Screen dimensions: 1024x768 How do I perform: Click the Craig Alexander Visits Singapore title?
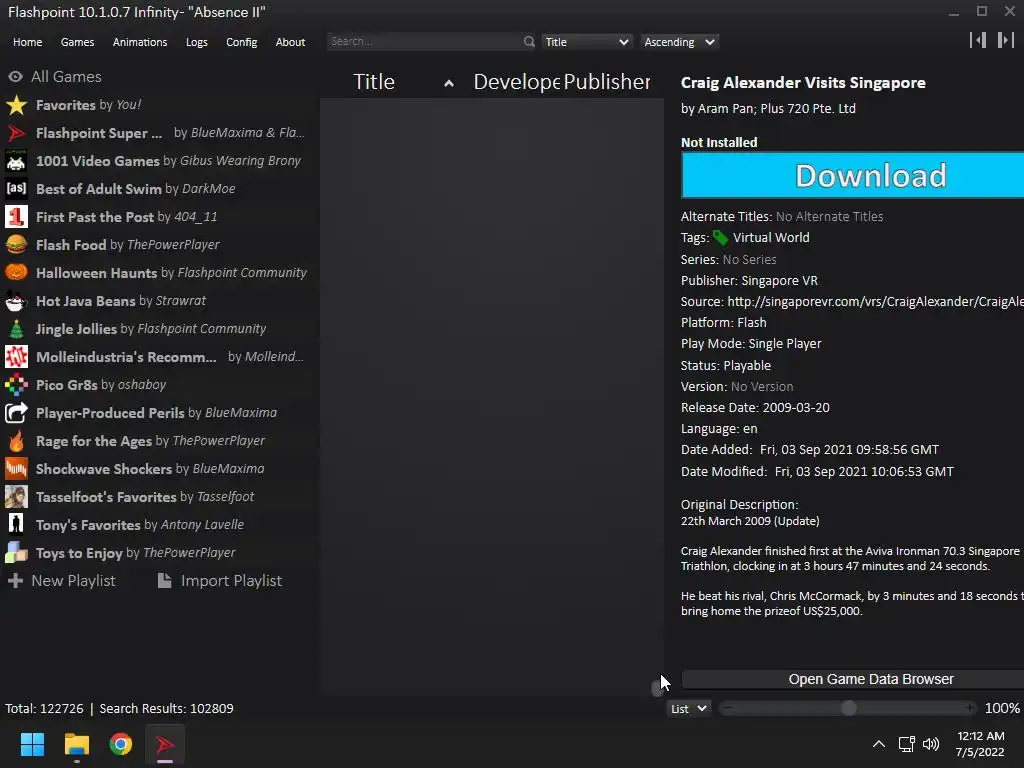pos(803,83)
